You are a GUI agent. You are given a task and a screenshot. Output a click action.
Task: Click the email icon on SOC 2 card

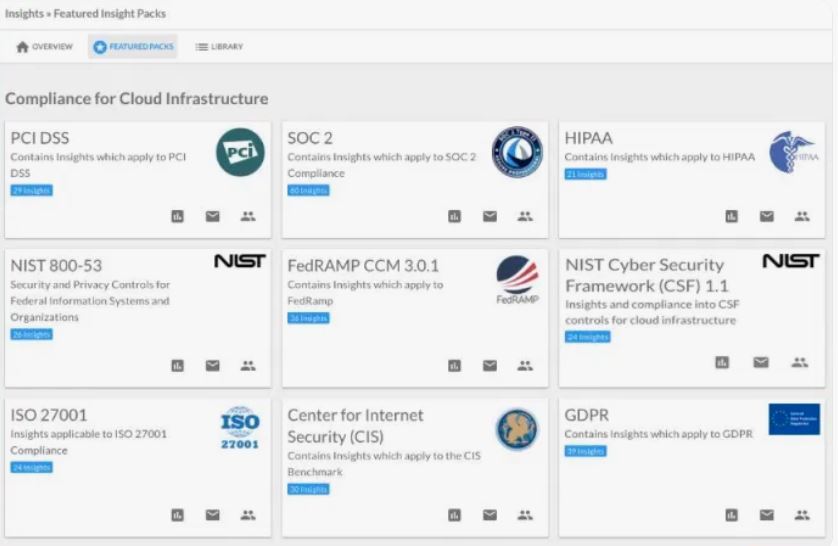click(490, 216)
